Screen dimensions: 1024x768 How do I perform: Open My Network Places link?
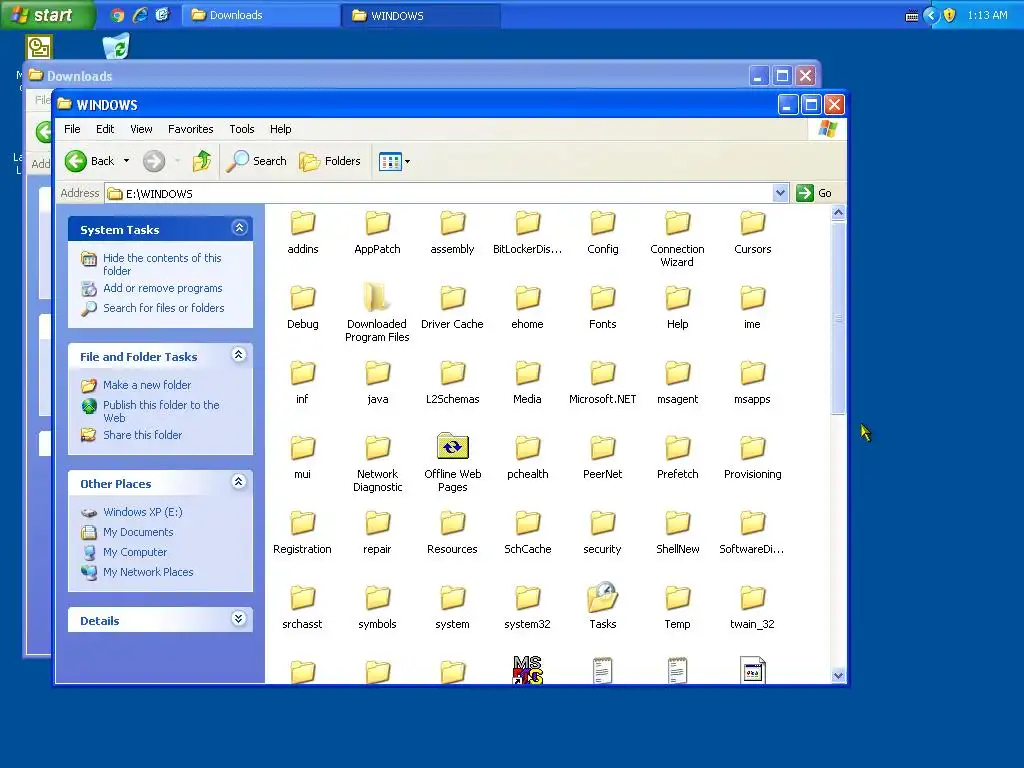(148, 572)
